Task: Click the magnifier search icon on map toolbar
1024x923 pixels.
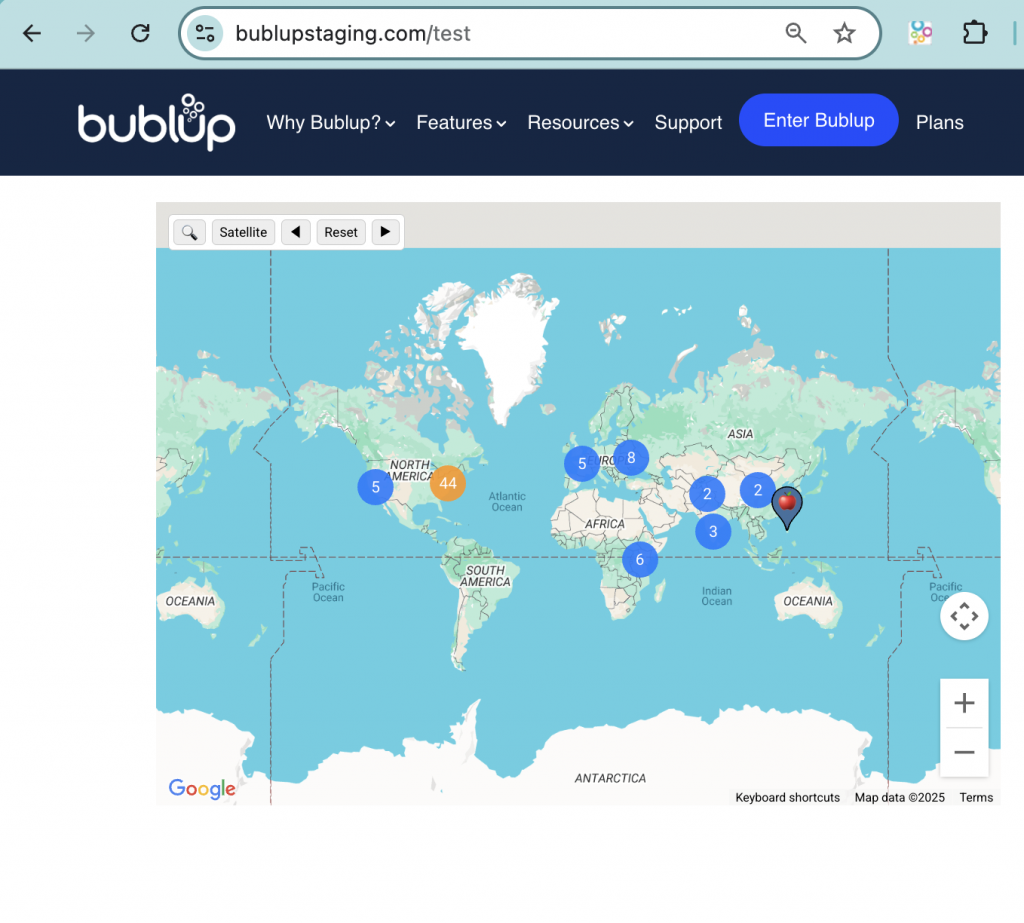Action: tap(189, 232)
